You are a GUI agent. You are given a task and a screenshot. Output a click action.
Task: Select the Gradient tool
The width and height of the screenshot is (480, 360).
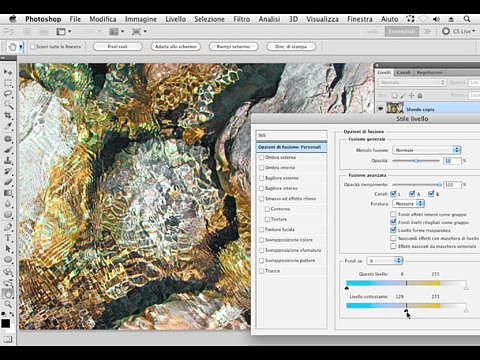[8, 193]
